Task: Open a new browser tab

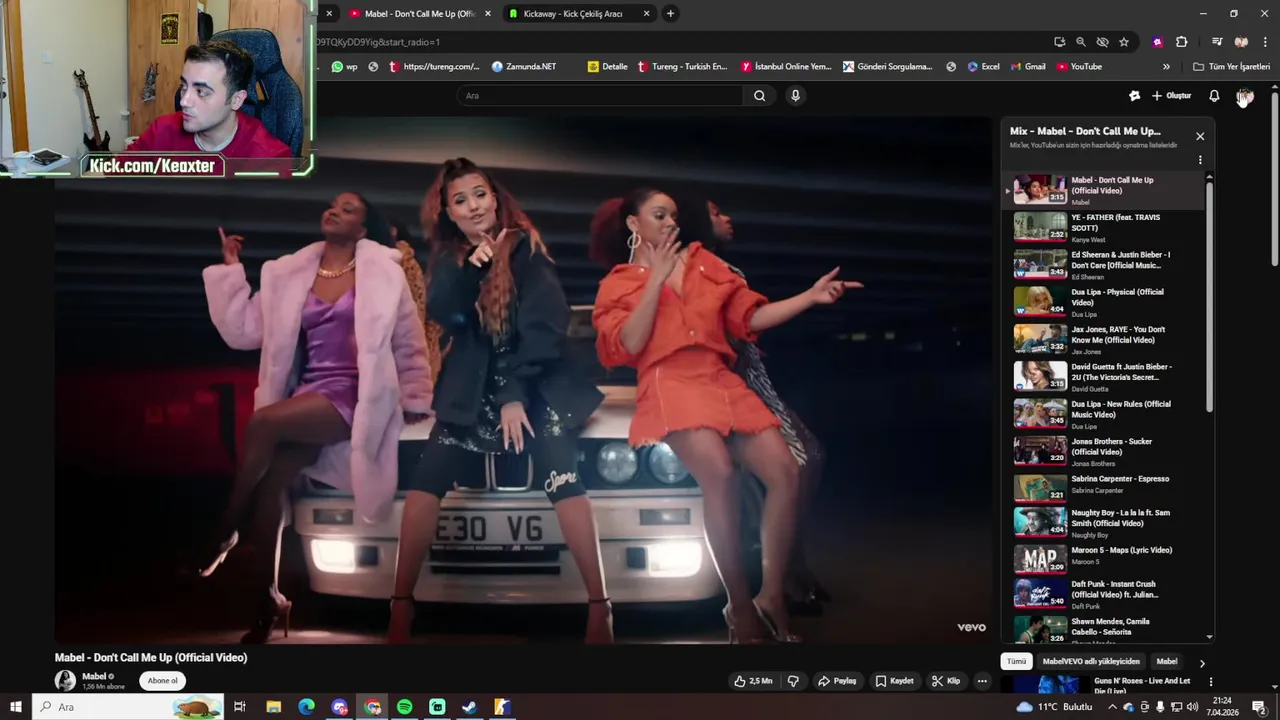Action: pos(670,14)
